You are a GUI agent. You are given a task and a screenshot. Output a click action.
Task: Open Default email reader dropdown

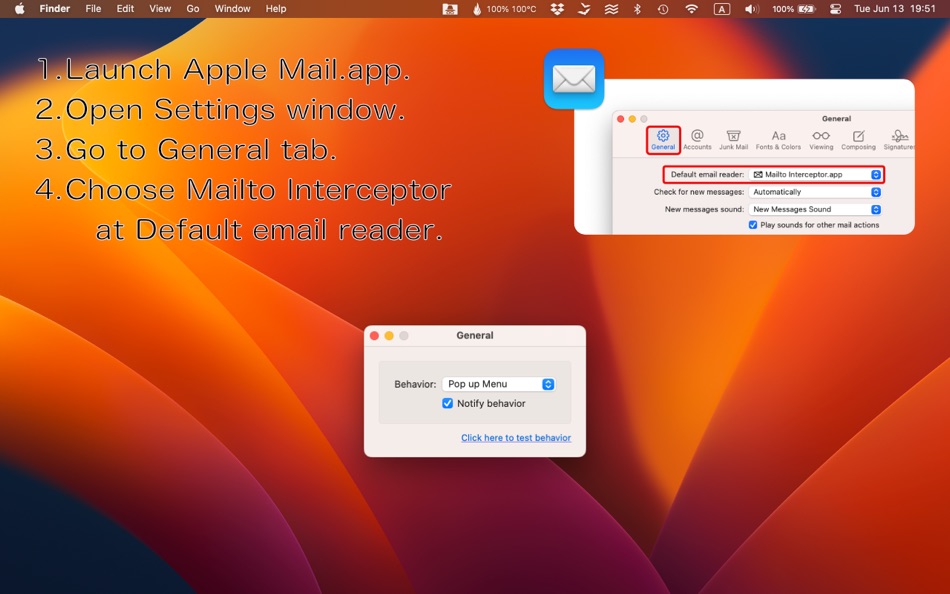(x=815, y=175)
